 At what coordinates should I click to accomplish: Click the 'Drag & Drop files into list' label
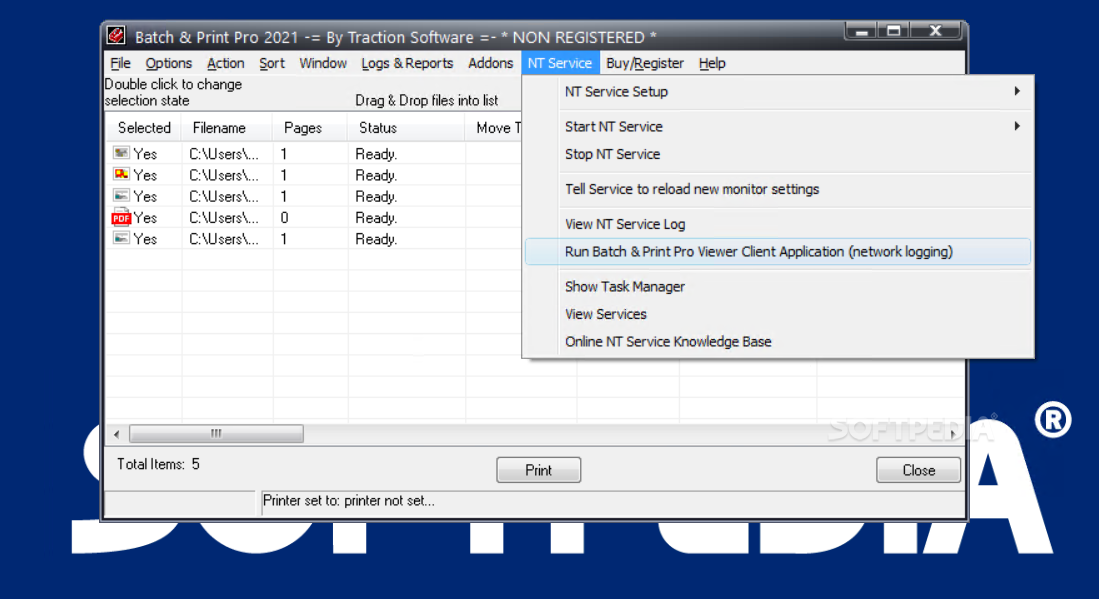point(426,100)
